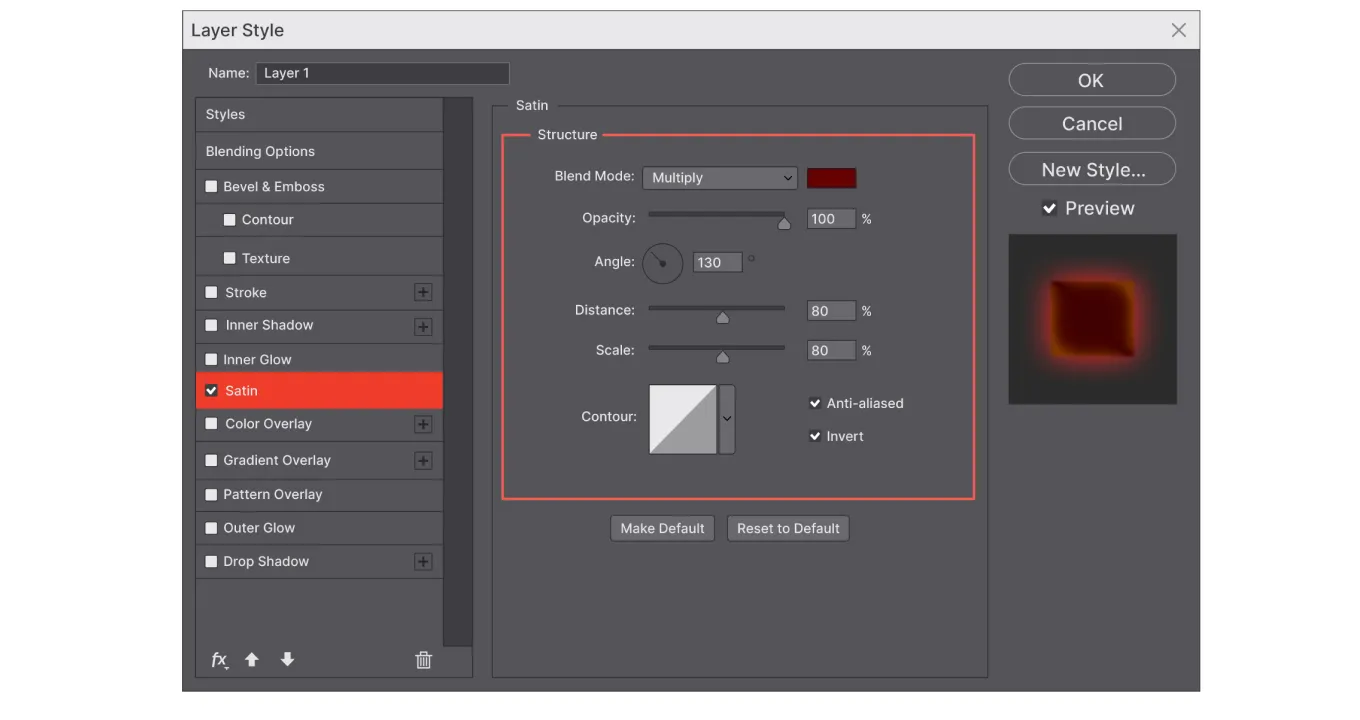
Task: Enable the Bevel & Emboss checkbox
Action: 211,187
